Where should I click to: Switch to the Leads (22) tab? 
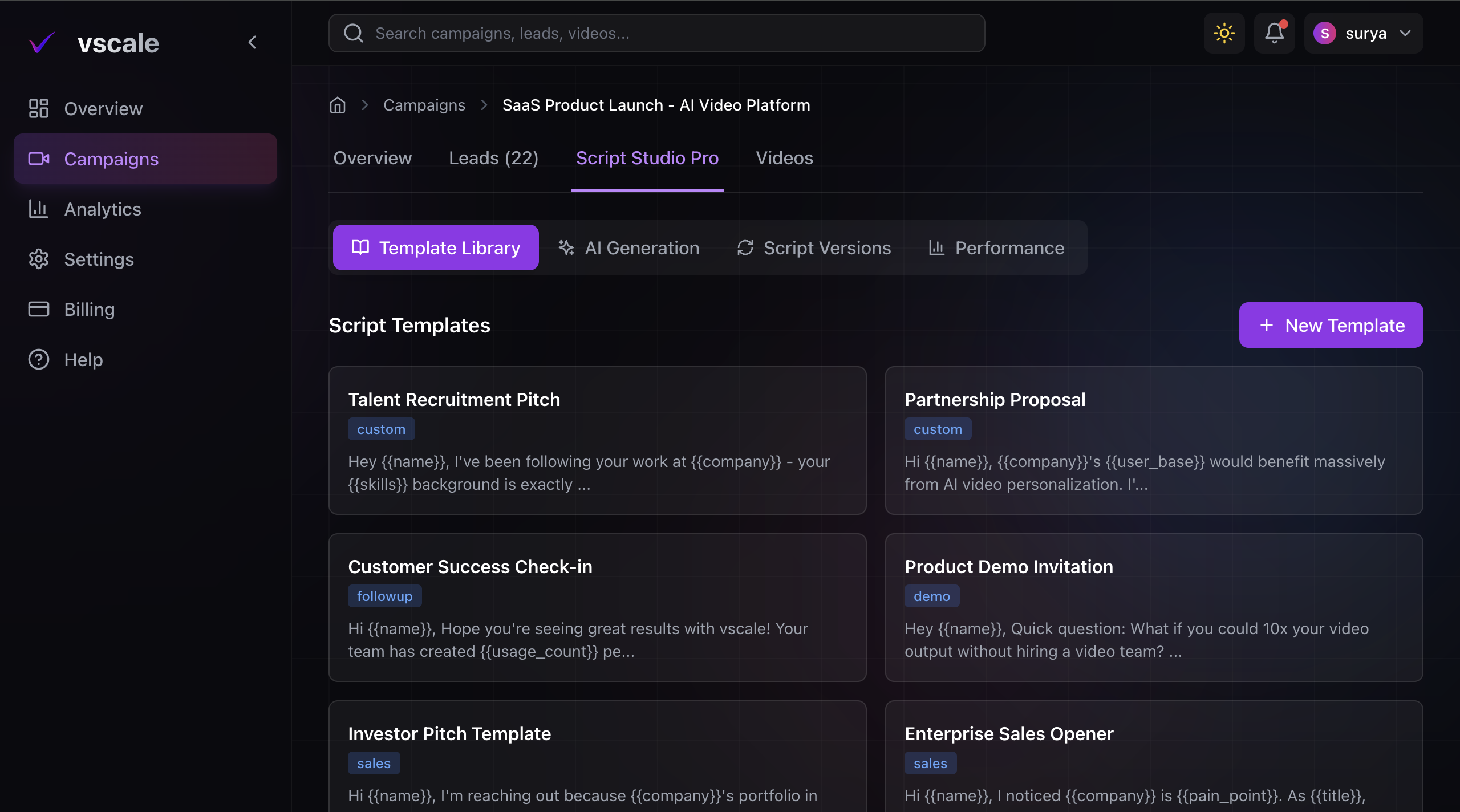click(x=494, y=158)
